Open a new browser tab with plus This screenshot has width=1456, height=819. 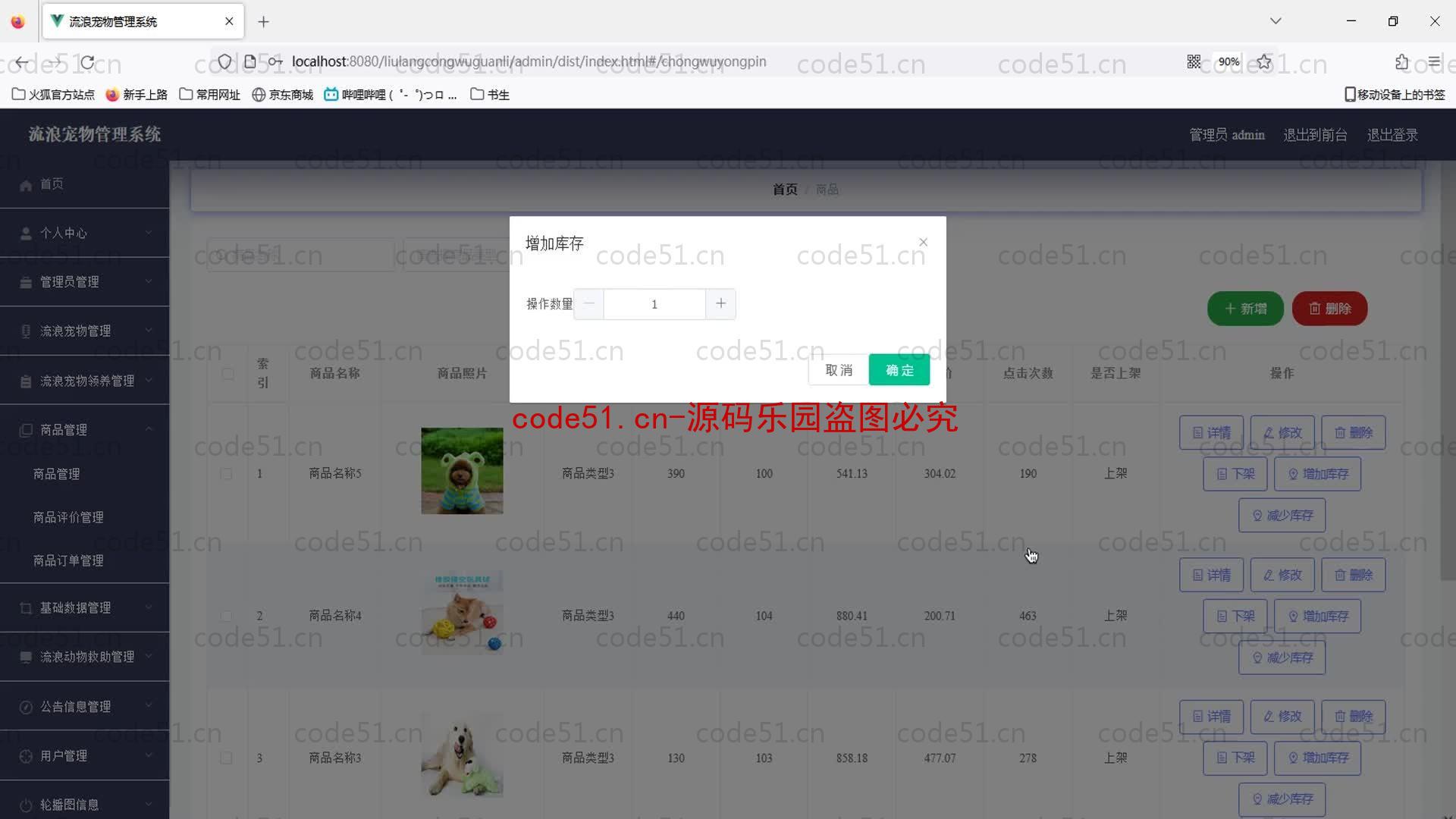click(x=263, y=22)
